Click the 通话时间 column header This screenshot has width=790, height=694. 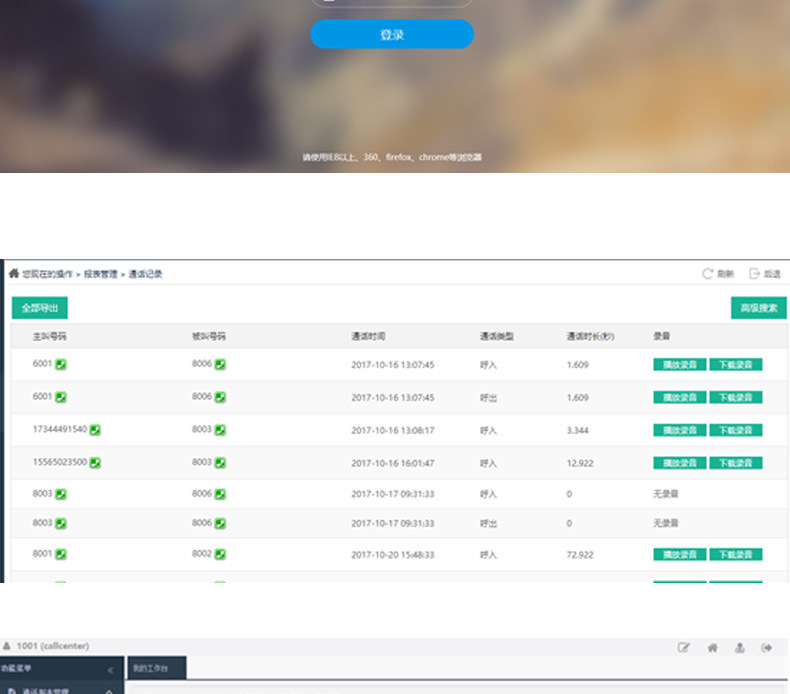(368, 337)
